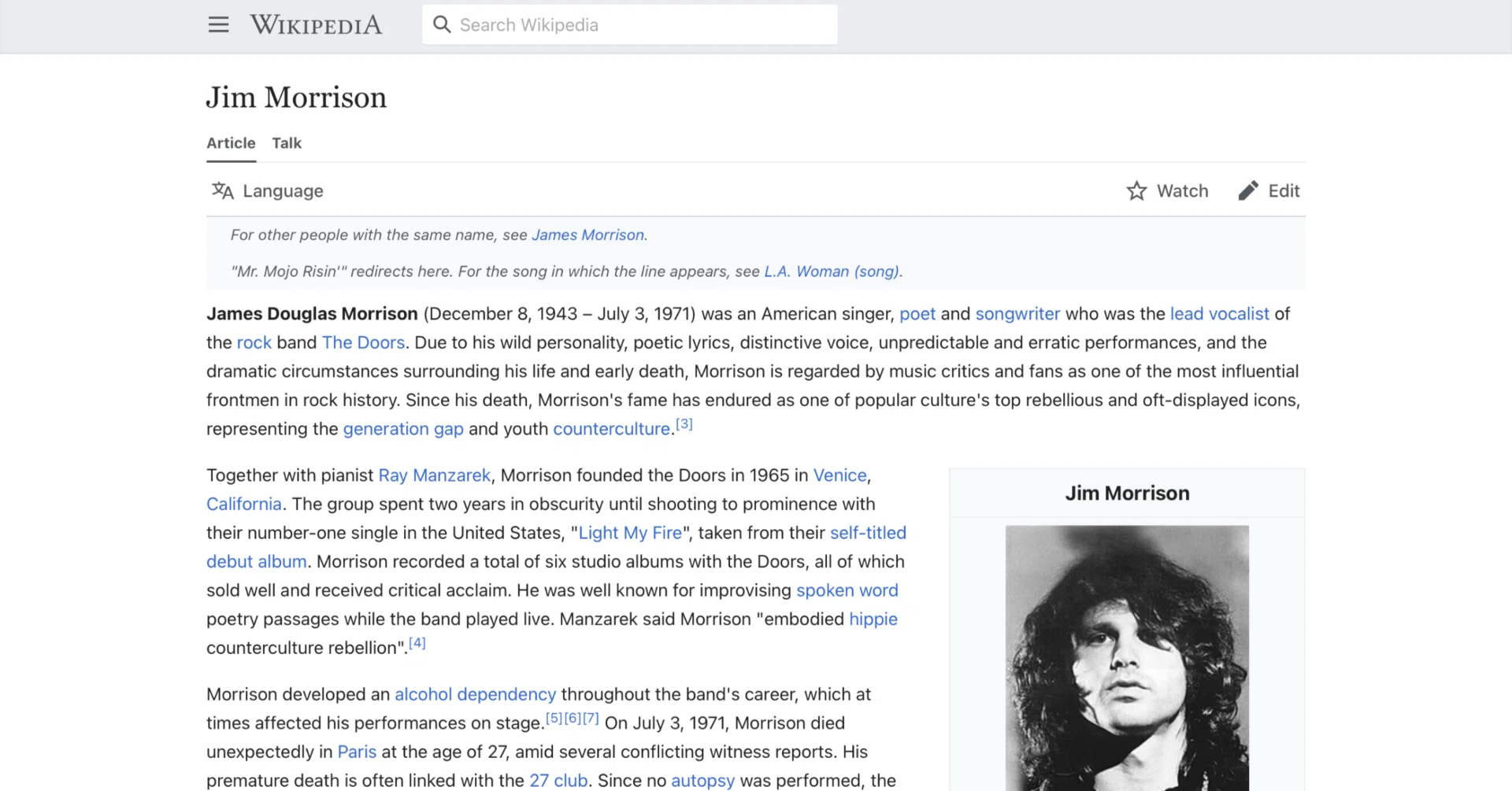Open the Light My Fire link
Screen dimensions: 1512x791
(630, 533)
